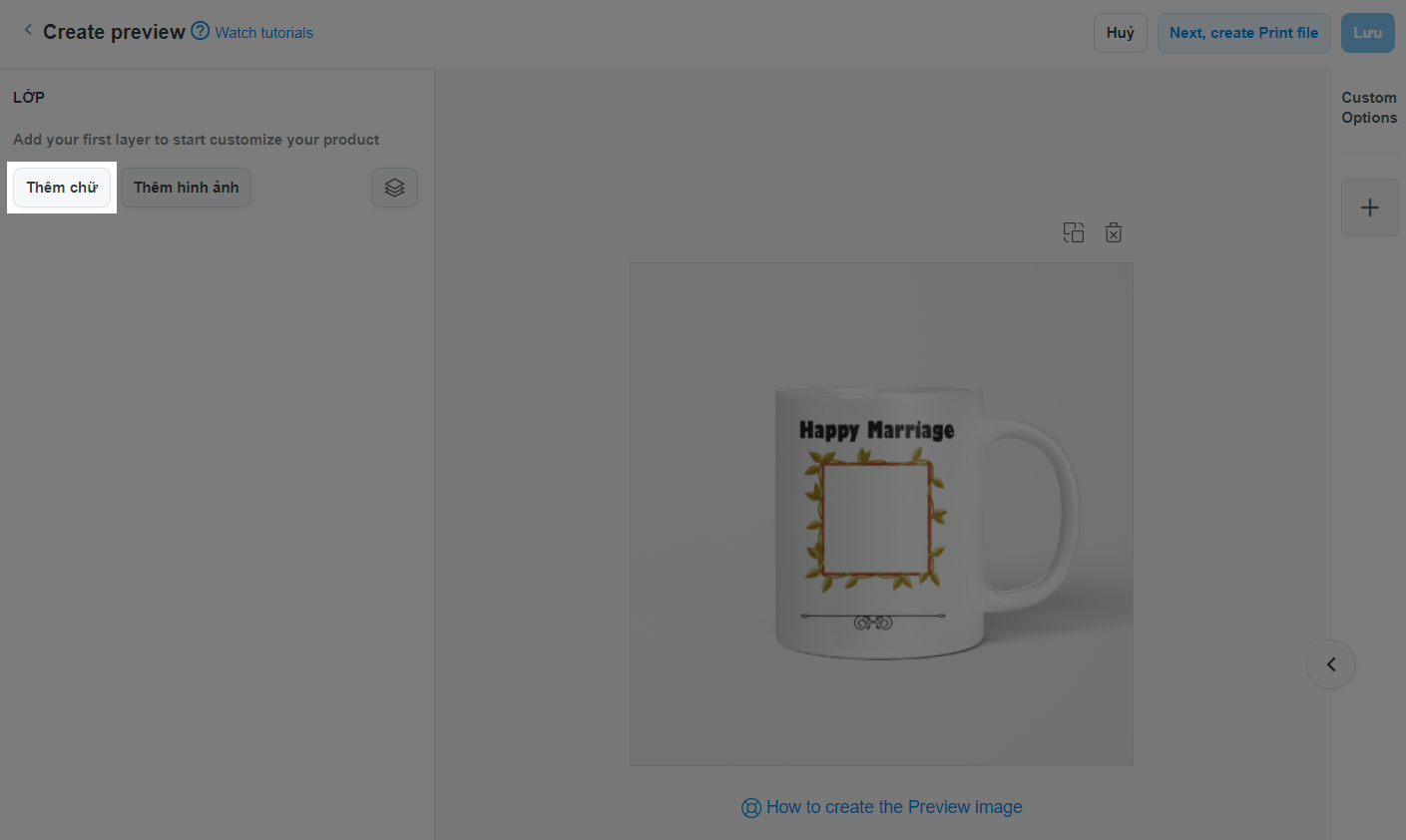
Task: Open the layers stack icon button
Action: click(x=394, y=188)
